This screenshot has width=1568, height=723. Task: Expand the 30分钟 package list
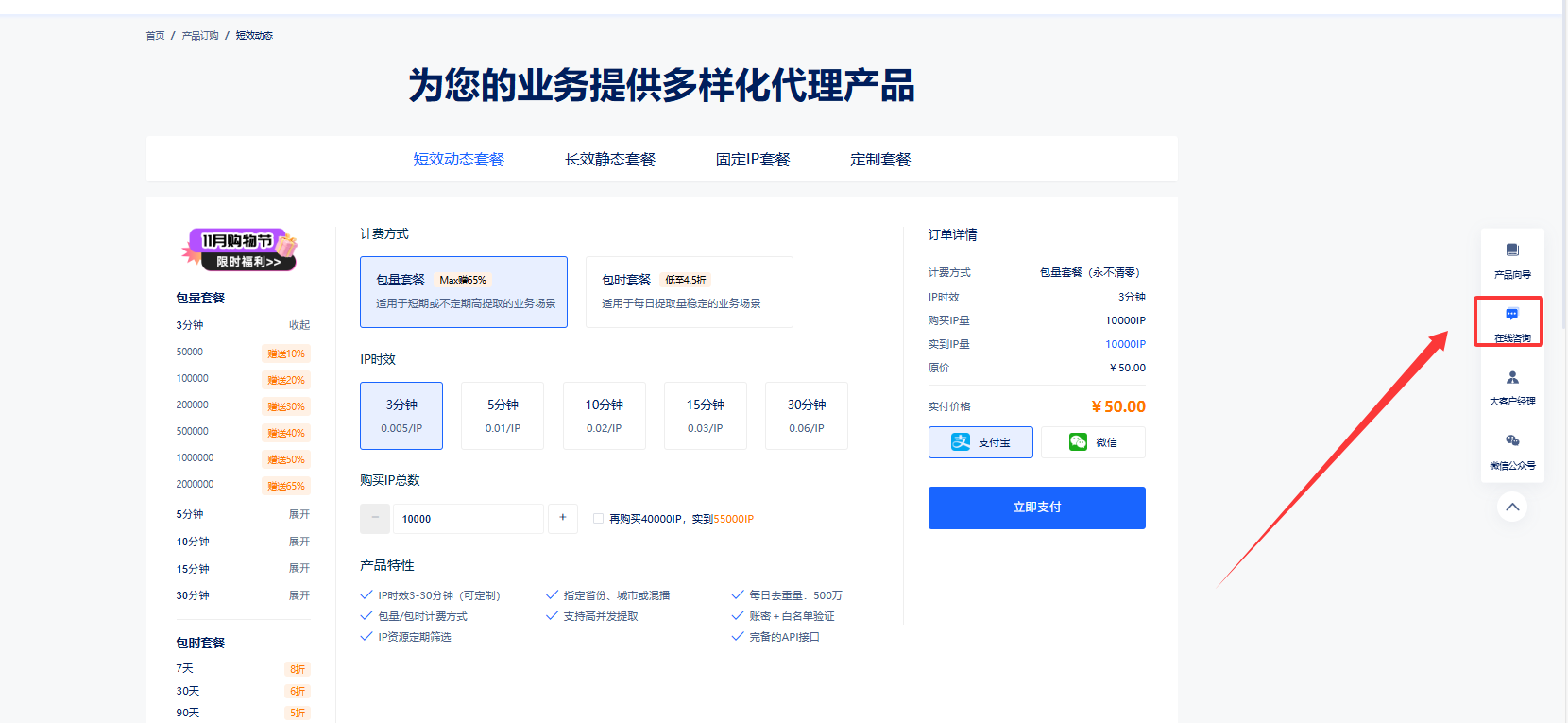(x=298, y=595)
